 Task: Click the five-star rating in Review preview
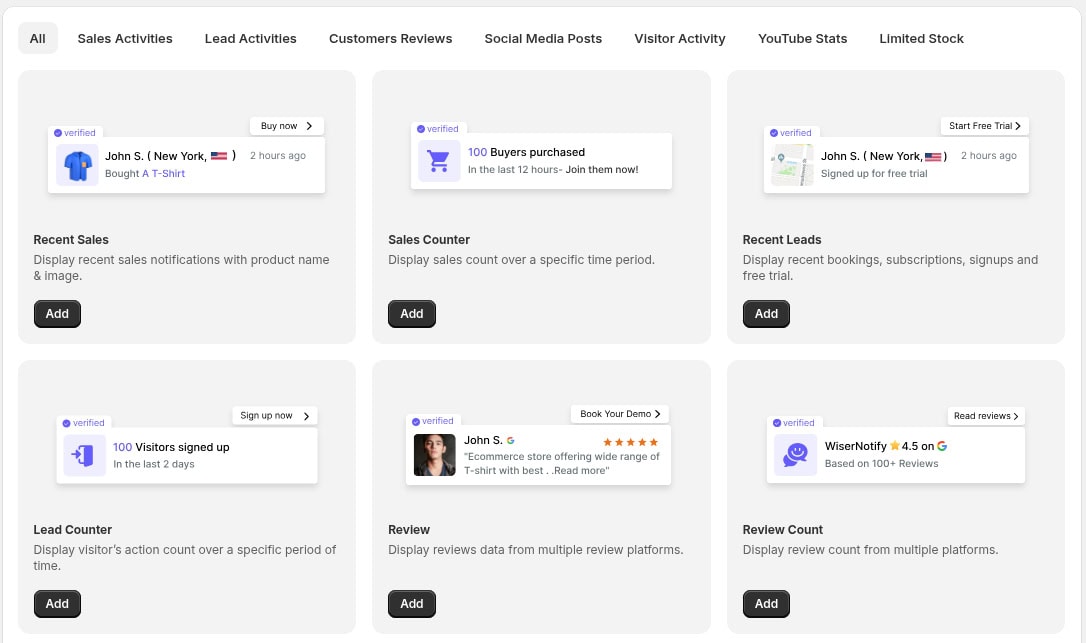coord(630,441)
